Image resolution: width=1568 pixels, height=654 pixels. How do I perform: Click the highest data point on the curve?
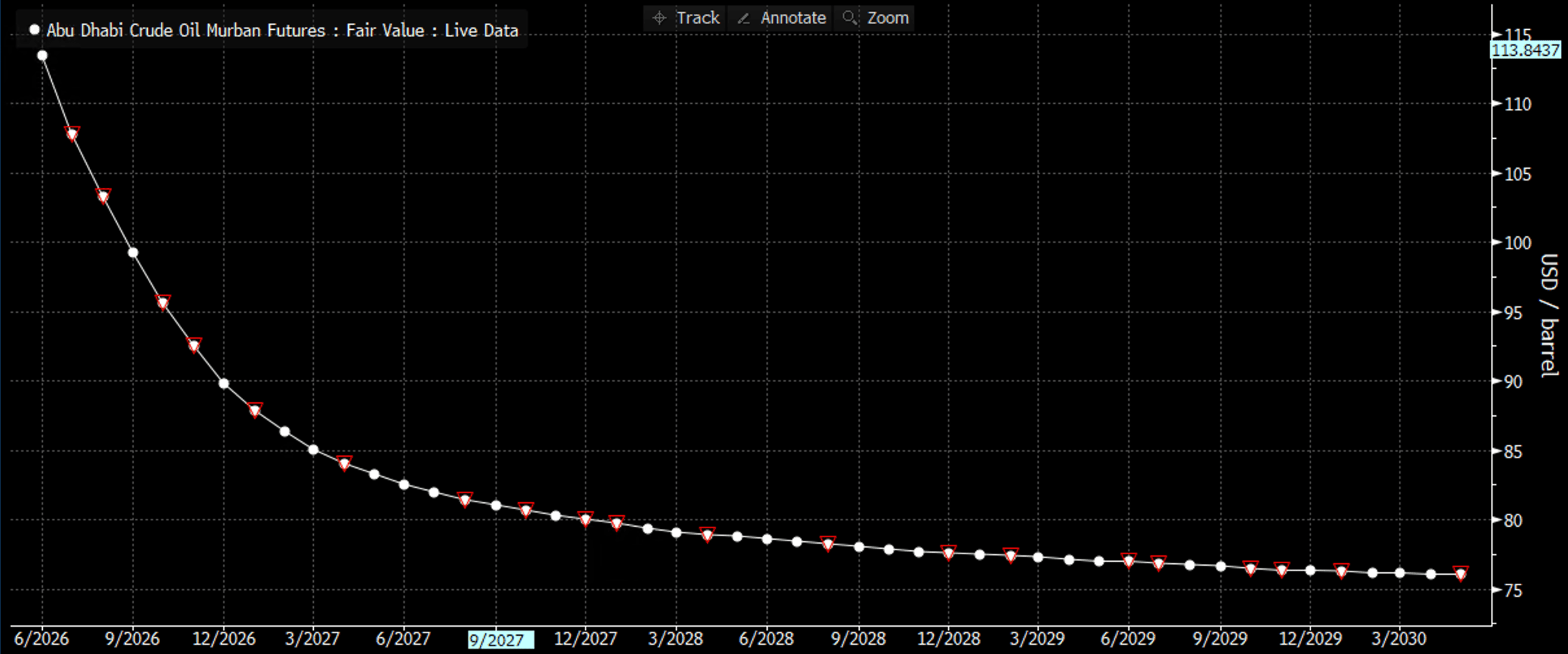pyautogui.click(x=43, y=55)
